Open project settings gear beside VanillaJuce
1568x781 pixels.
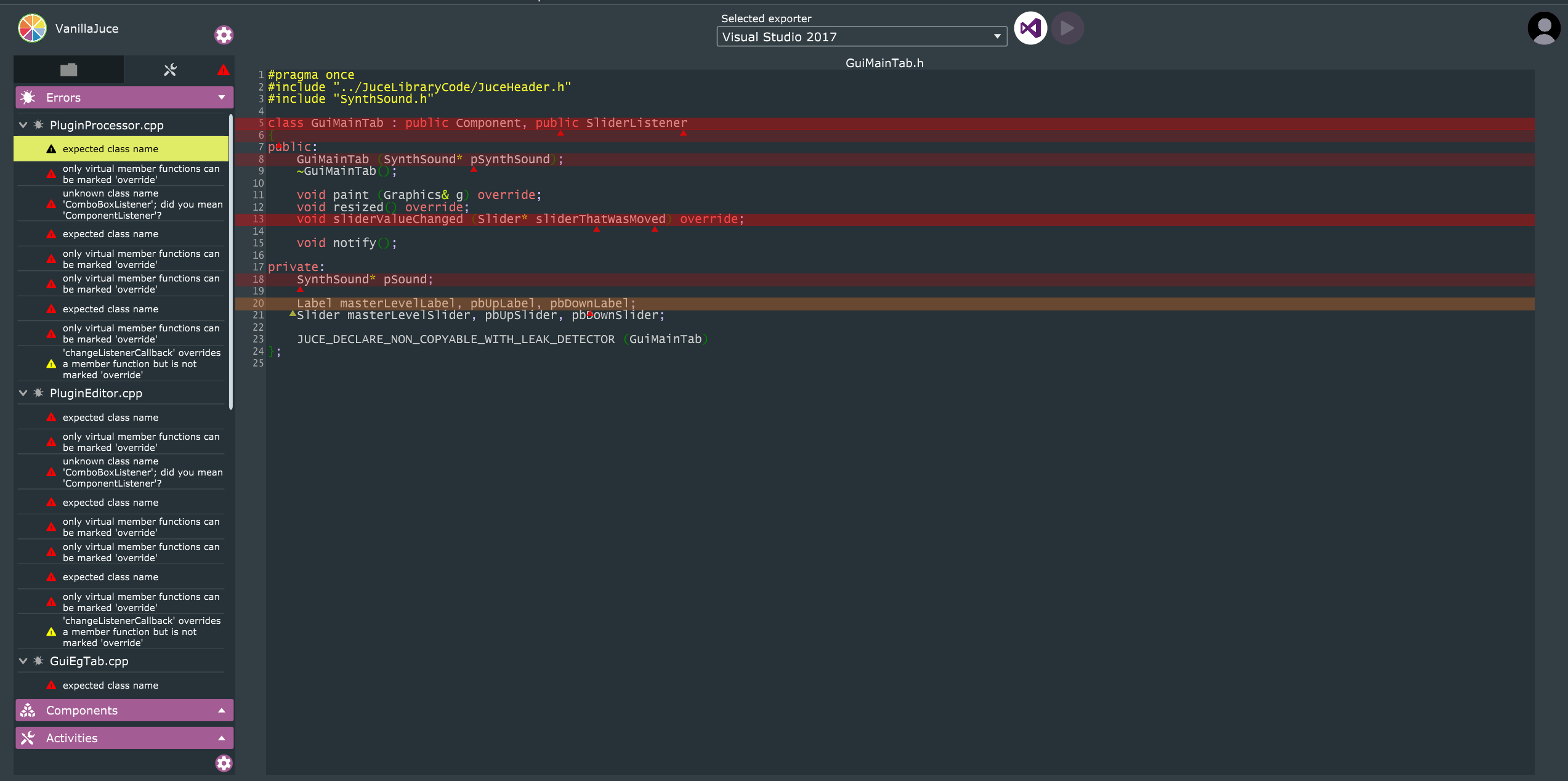224,35
